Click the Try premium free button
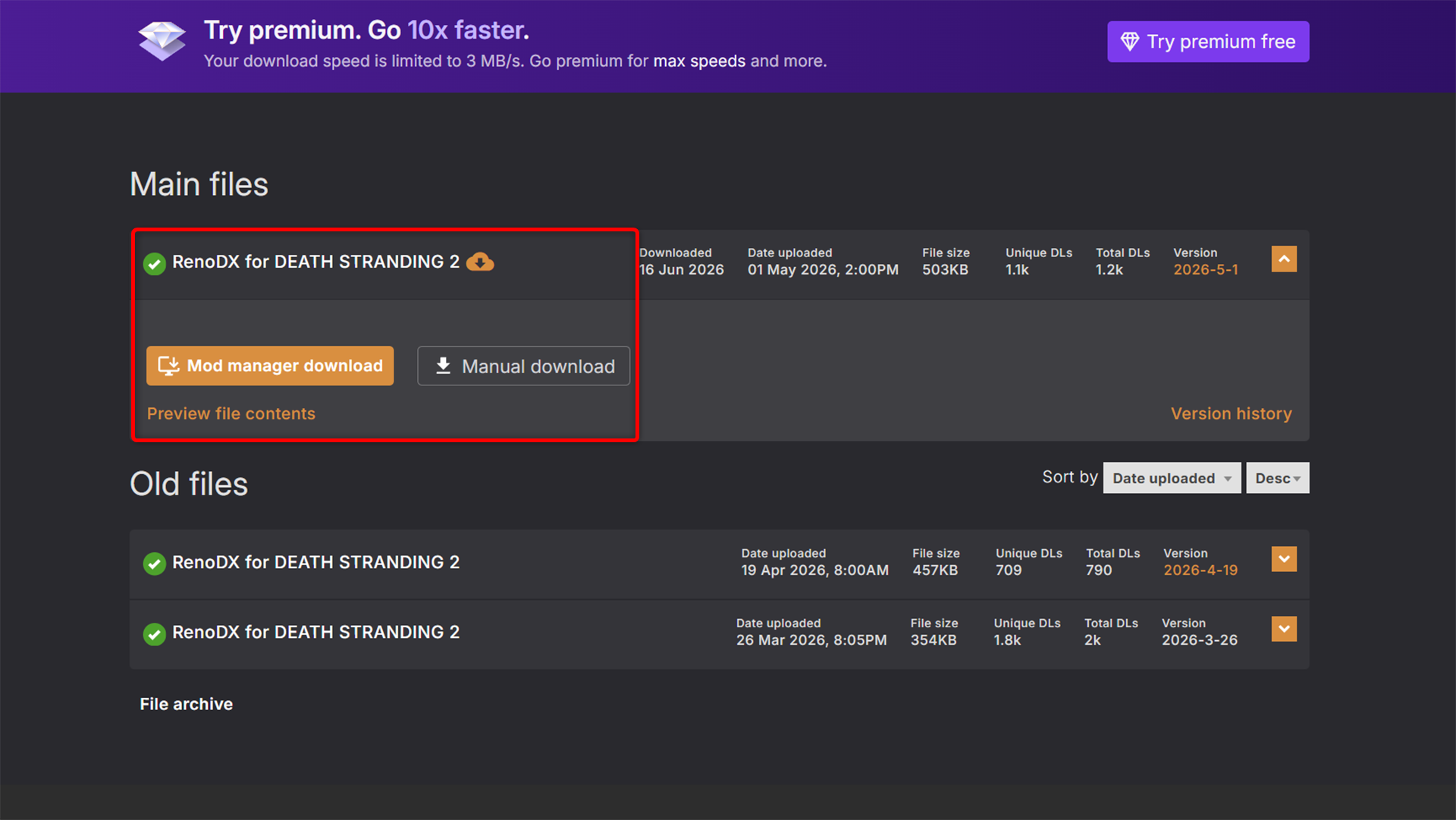 click(x=1208, y=42)
